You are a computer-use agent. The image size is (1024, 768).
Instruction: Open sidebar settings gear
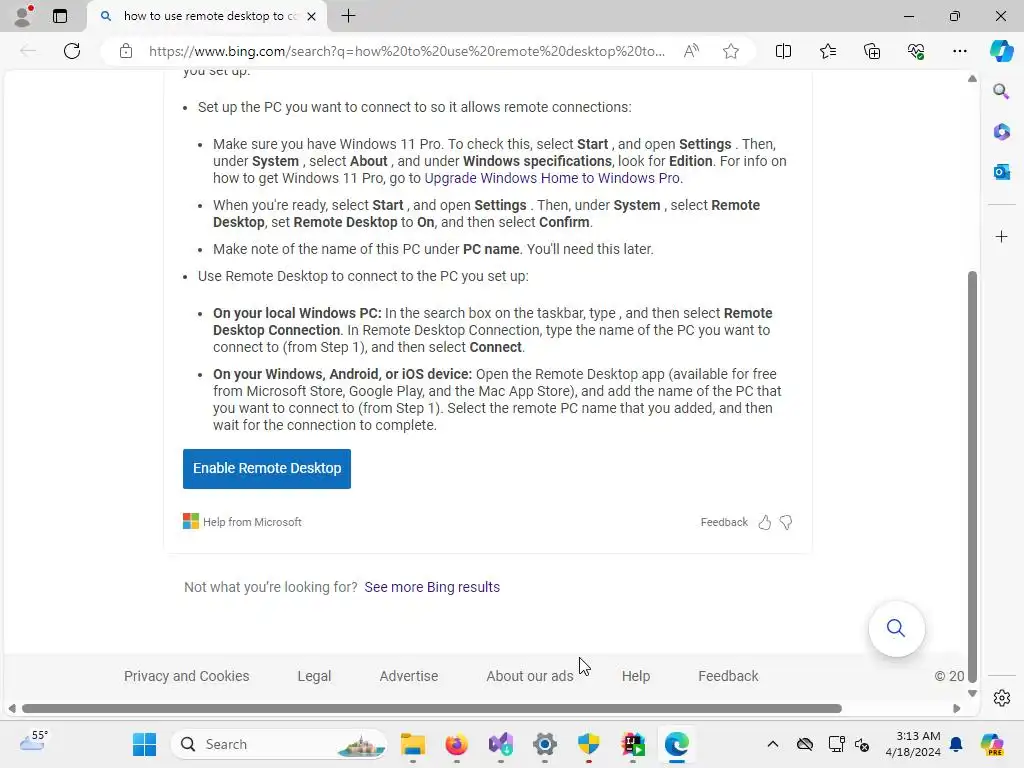pos(1001,698)
